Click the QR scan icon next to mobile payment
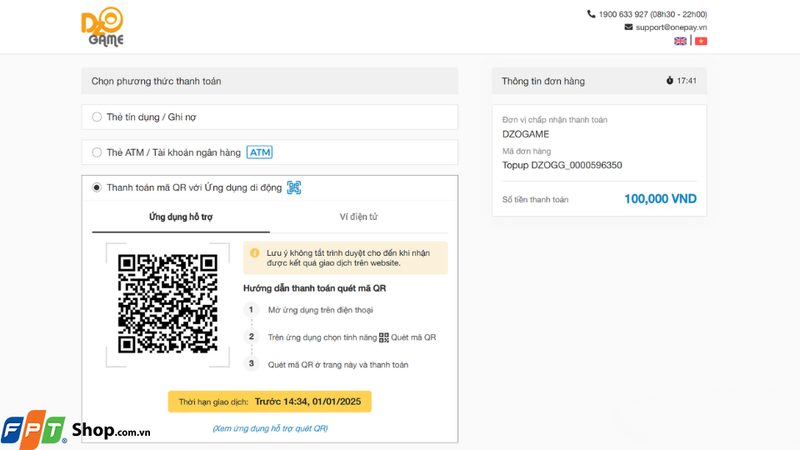 point(294,188)
